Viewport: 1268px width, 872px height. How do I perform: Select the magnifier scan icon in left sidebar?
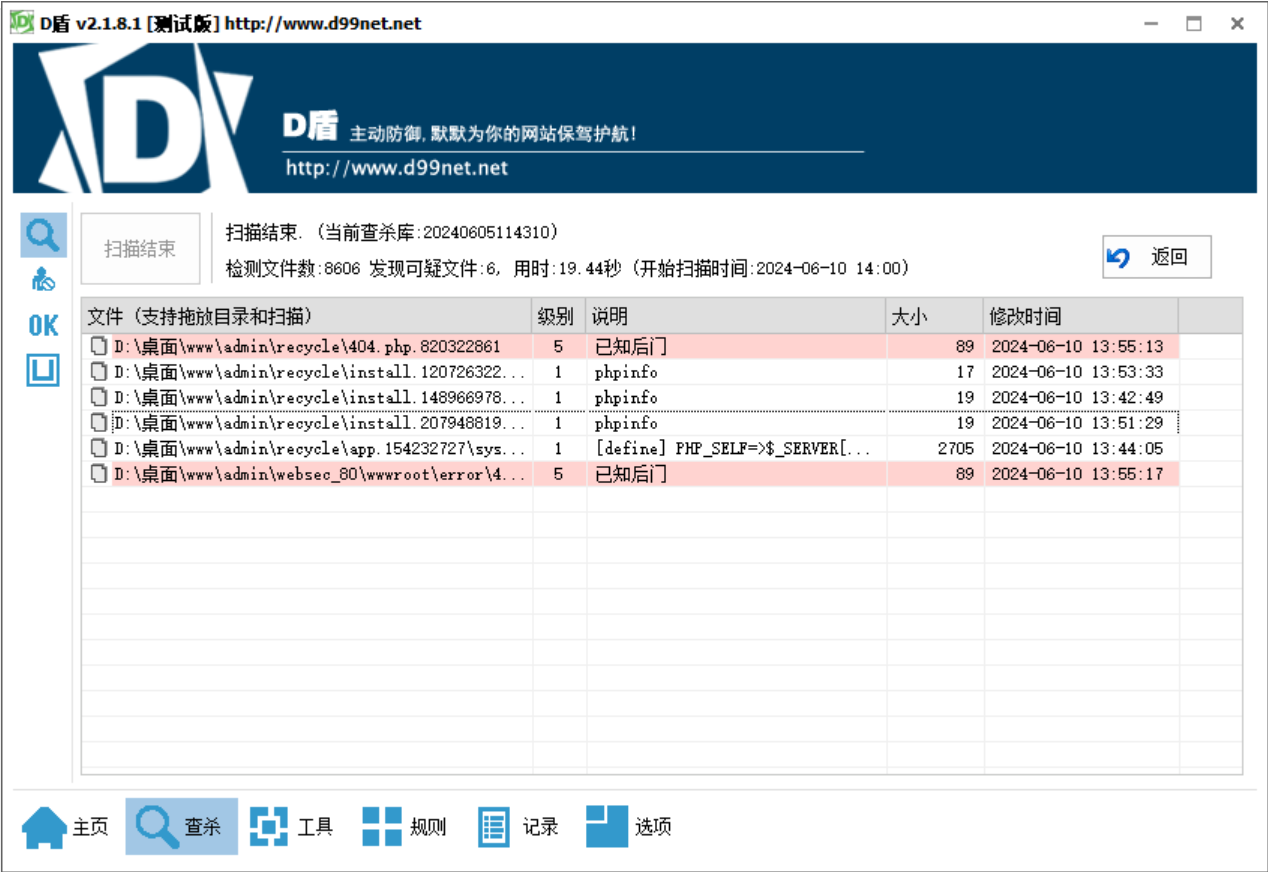pyautogui.click(x=43, y=235)
